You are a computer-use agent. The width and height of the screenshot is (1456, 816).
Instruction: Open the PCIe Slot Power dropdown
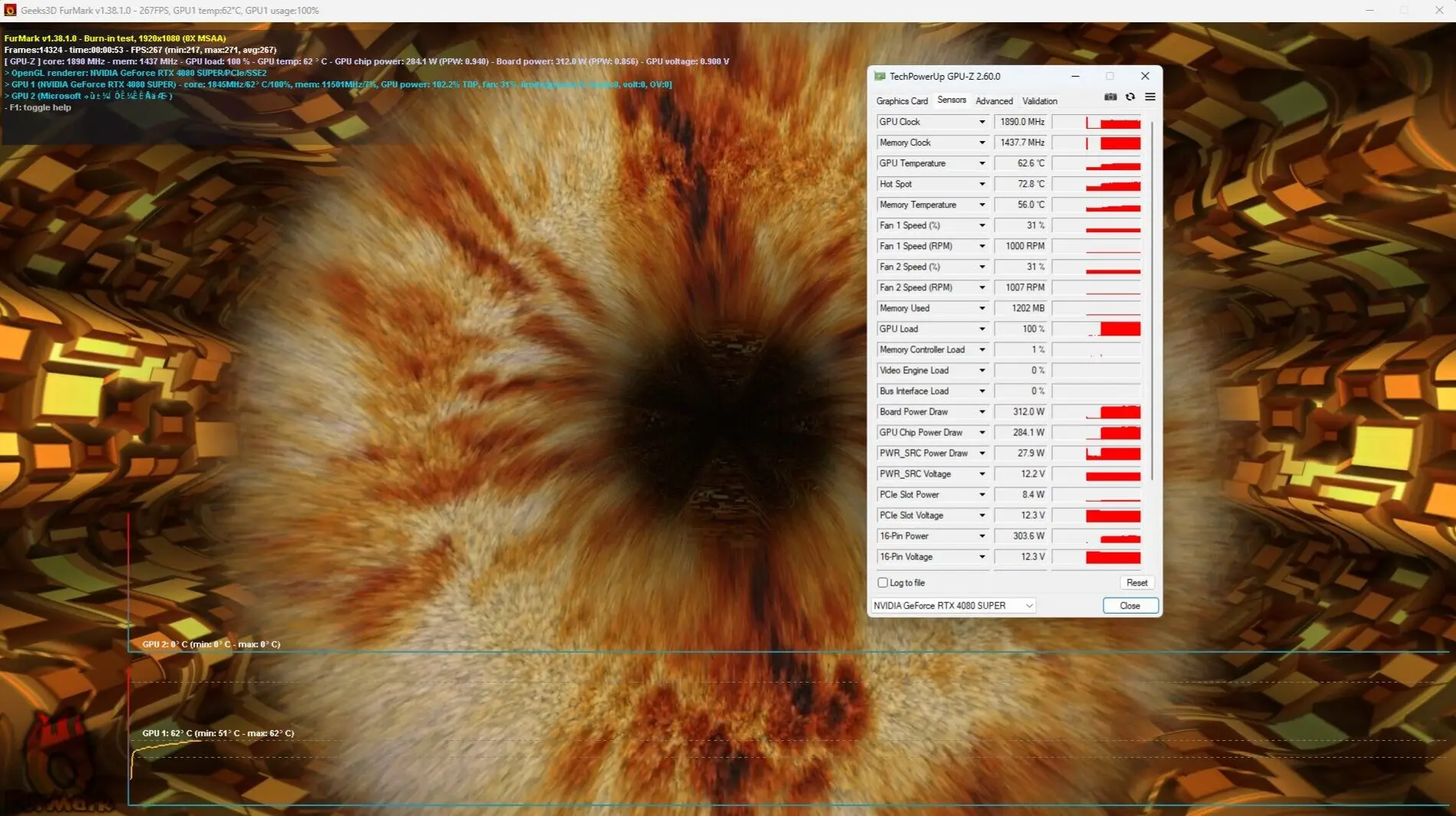tap(982, 495)
